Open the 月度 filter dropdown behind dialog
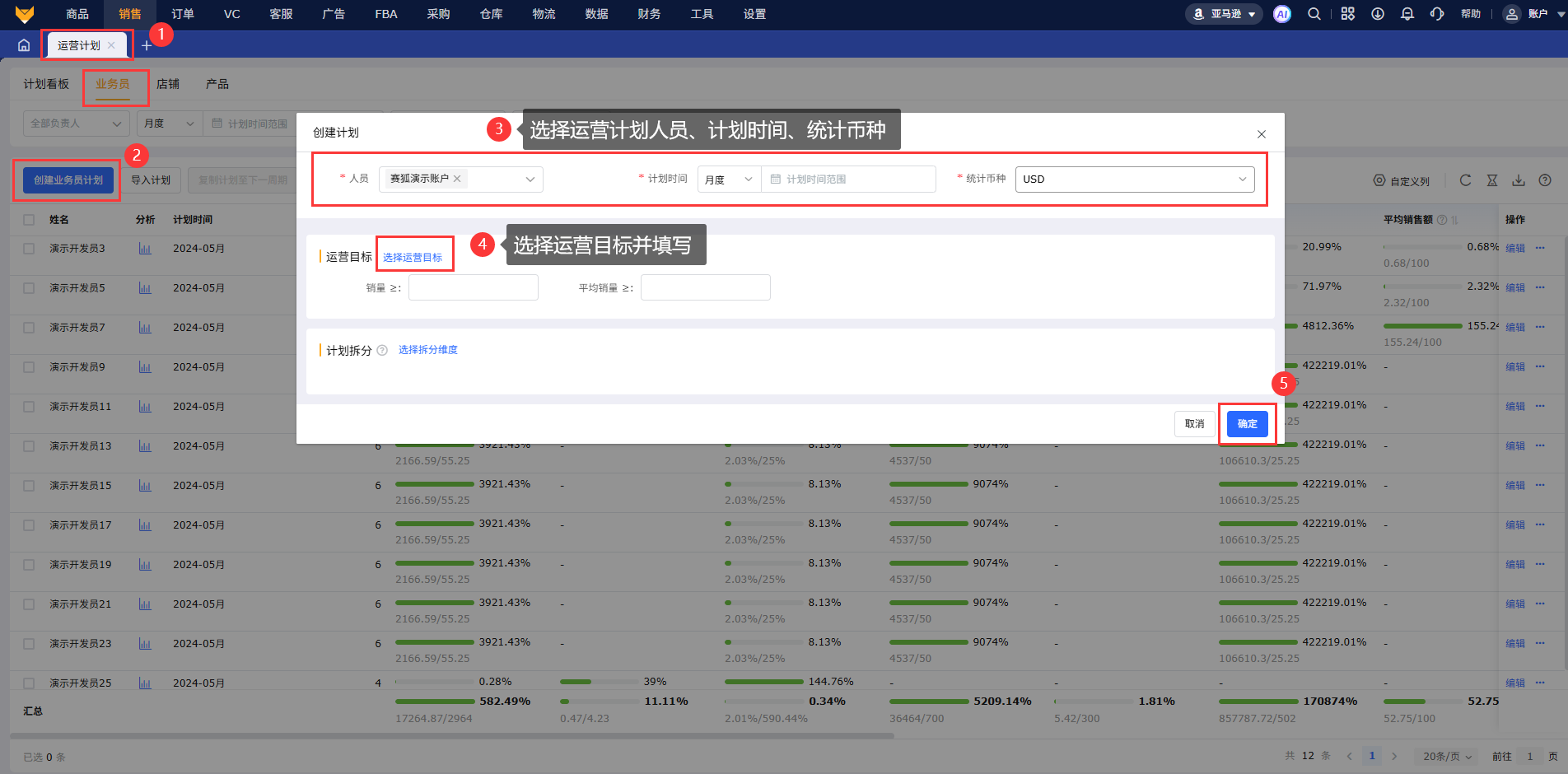Screen dimensions: 1568x774 [x=169, y=124]
